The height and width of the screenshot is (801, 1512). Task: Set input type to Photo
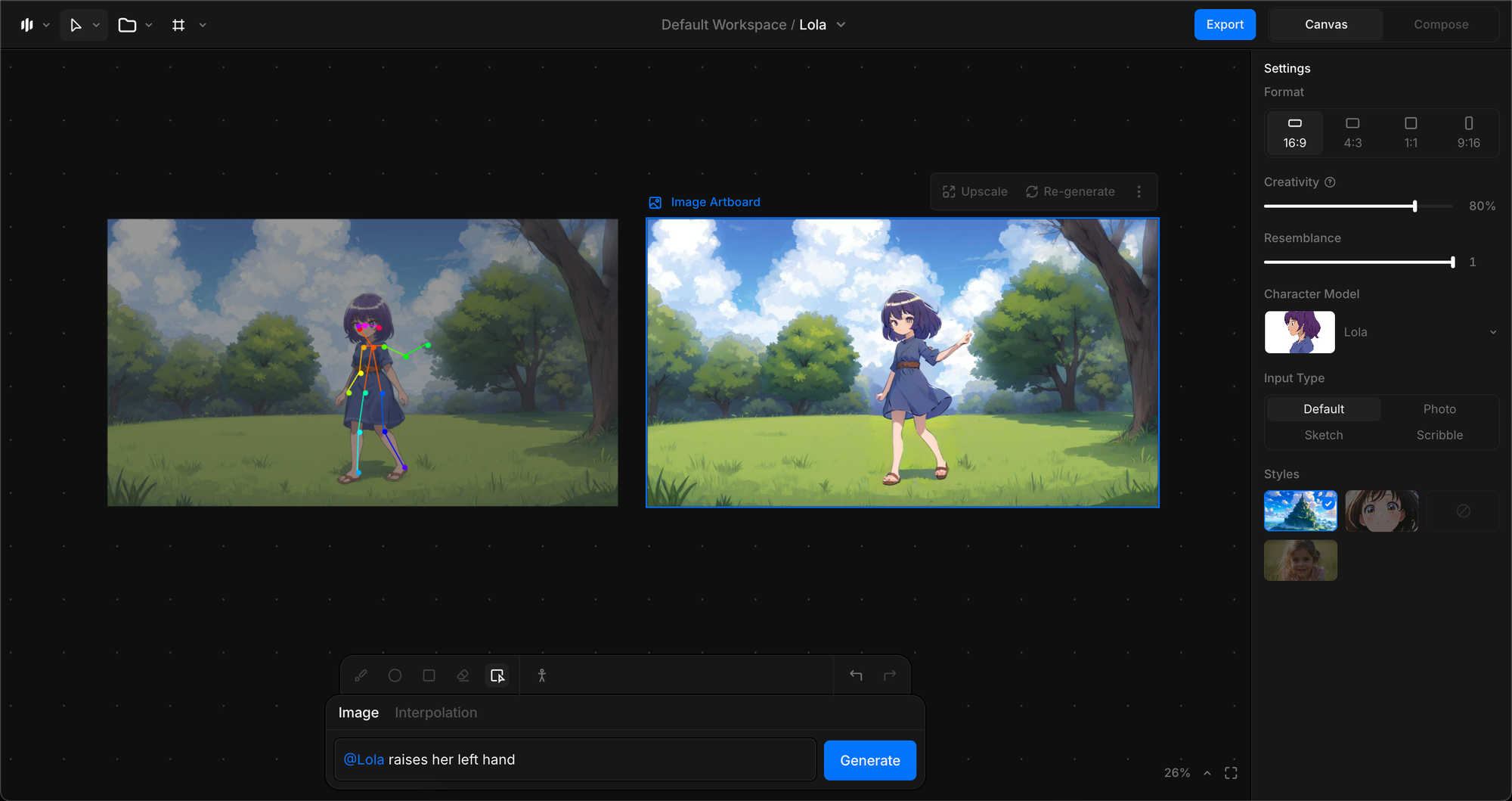pyautogui.click(x=1439, y=409)
